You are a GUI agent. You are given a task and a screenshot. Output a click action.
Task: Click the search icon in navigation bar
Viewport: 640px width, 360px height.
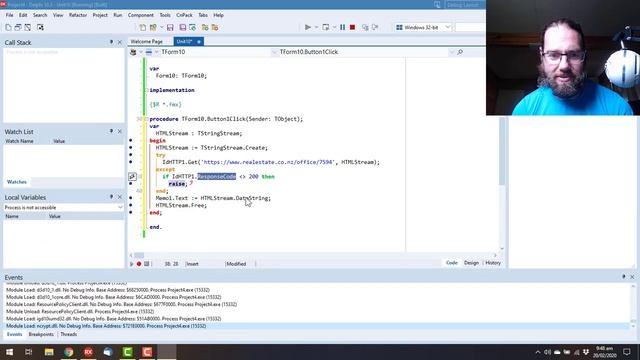coord(460,52)
